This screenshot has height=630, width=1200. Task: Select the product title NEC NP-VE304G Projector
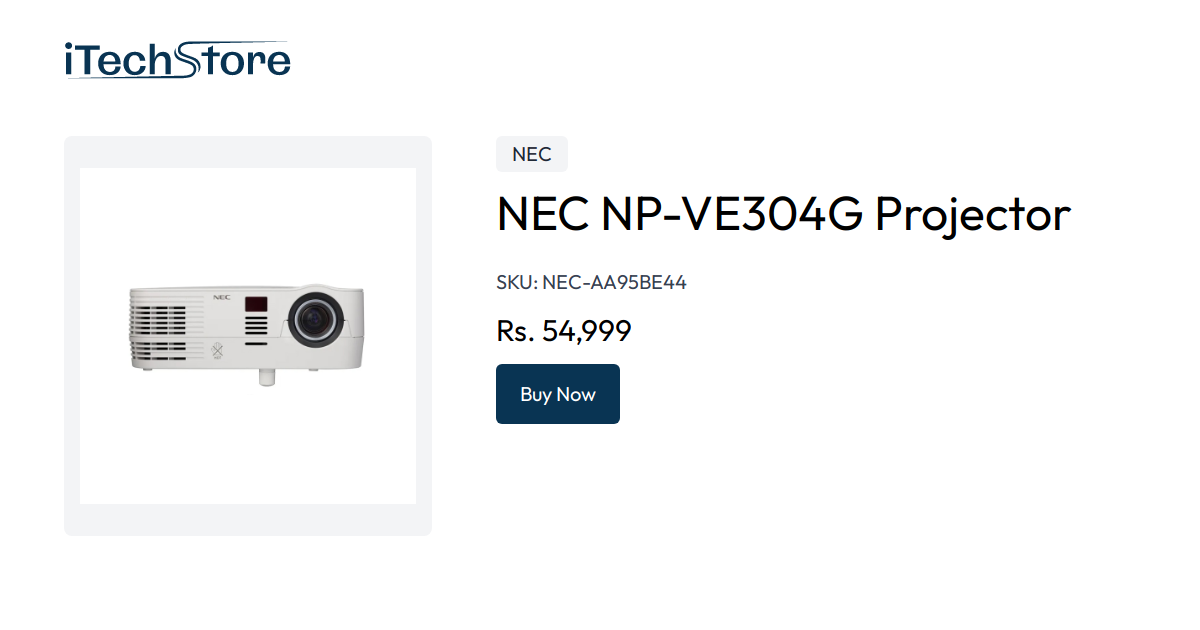(783, 214)
